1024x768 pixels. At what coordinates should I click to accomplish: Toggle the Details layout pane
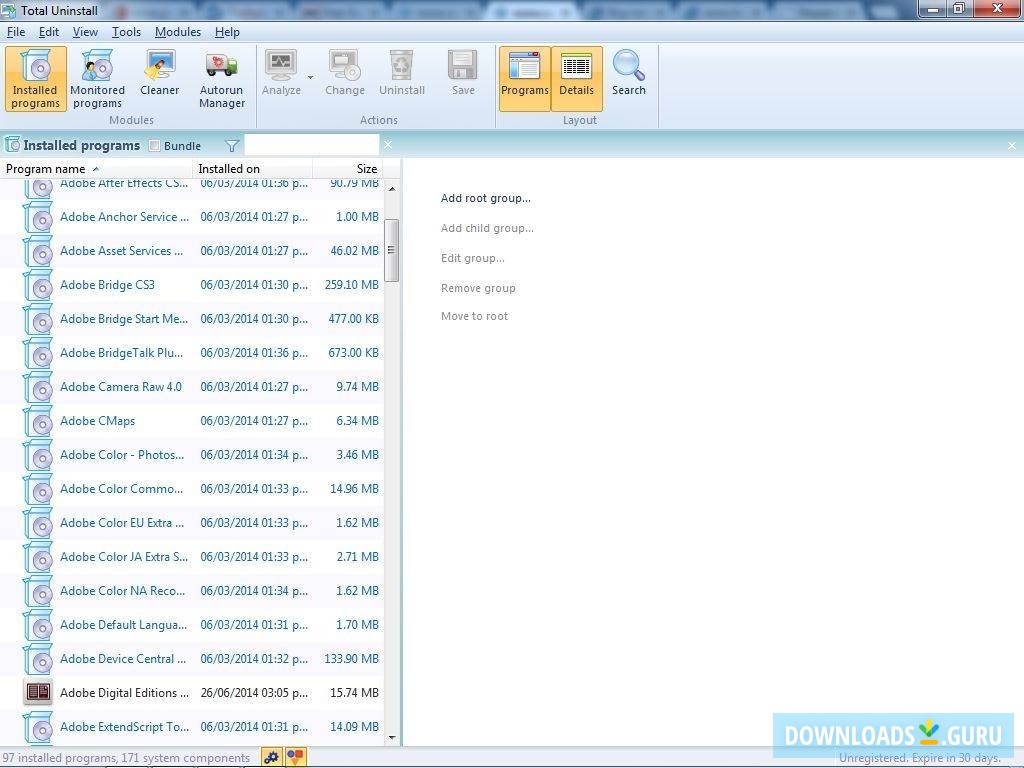pyautogui.click(x=577, y=78)
